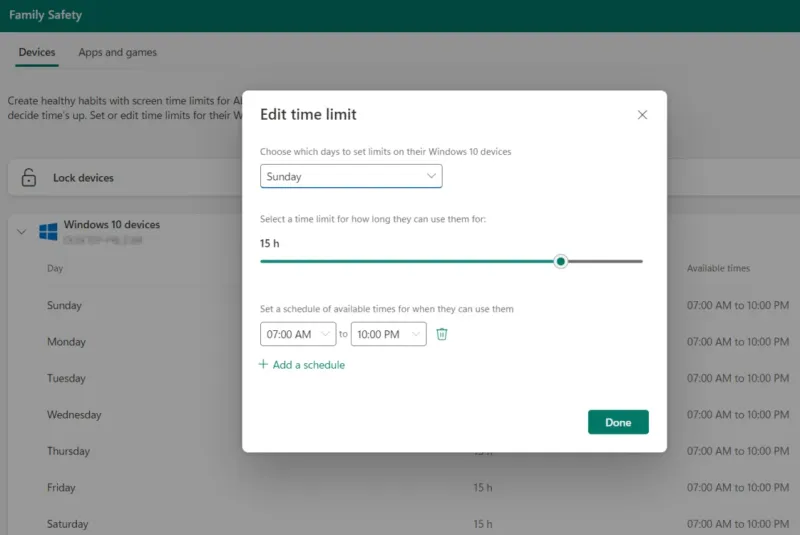Click the Saturday 15 h time limit value

pos(483,524)
